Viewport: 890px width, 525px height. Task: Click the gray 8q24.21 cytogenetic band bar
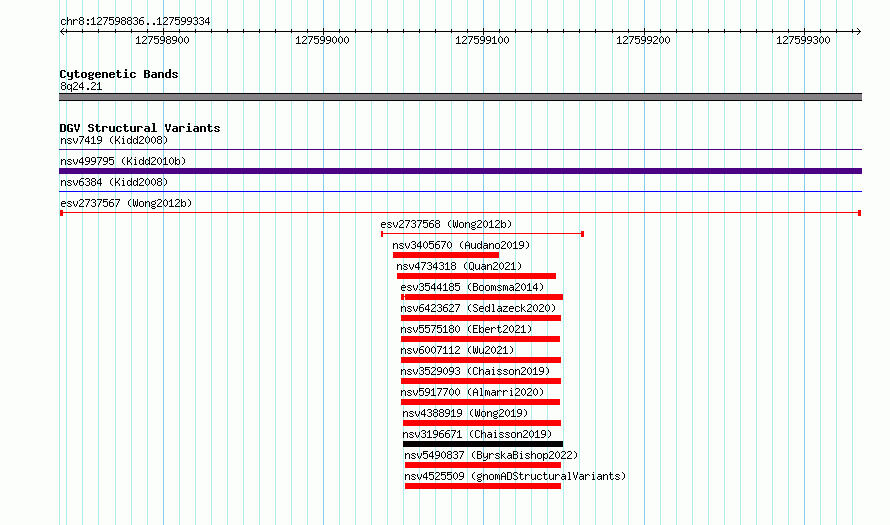click(460, 97)
